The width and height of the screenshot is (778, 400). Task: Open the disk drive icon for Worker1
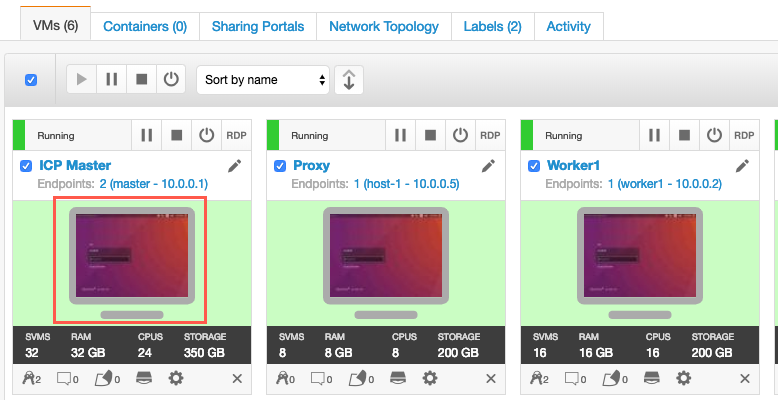pyautogui.click(x=651, y=379)
